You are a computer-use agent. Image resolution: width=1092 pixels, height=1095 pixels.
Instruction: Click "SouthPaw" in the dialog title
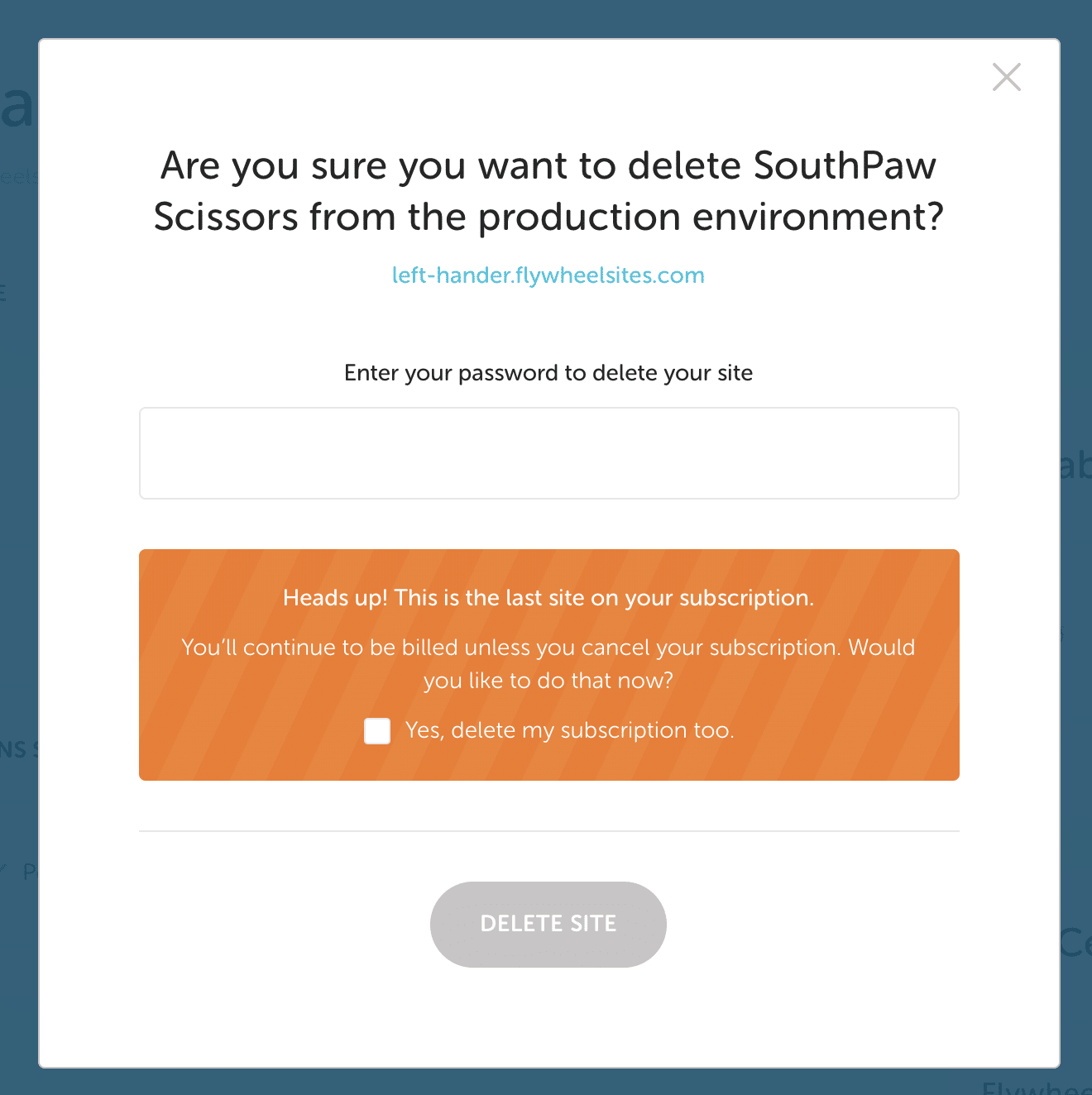pos(844,165)
